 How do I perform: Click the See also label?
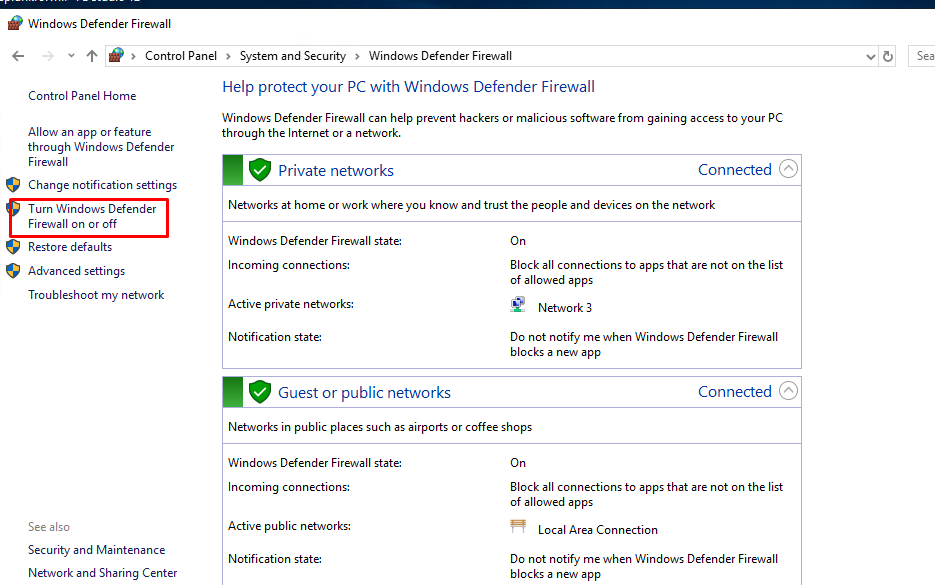coord(49,527)
